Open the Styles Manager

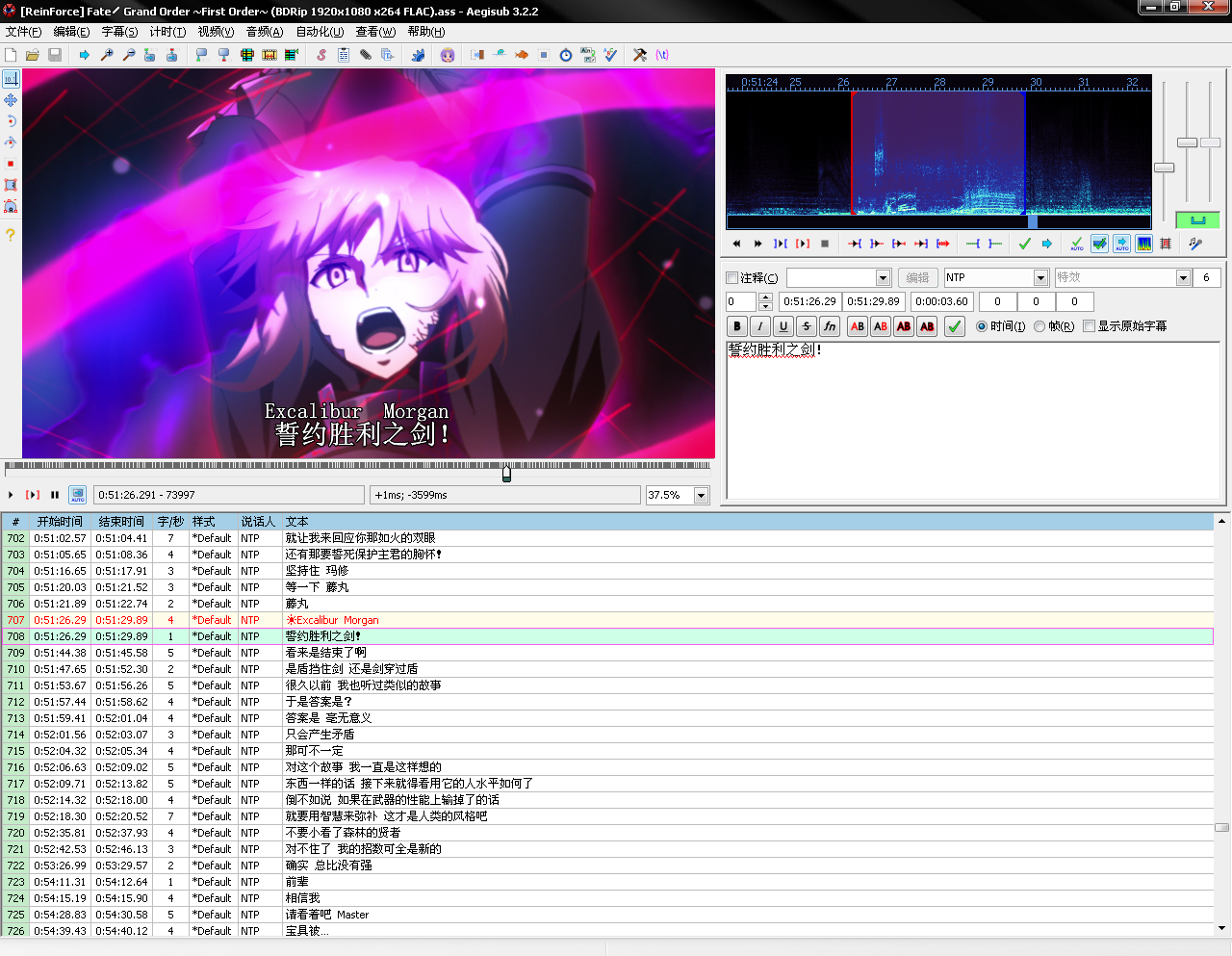(x=321, y=55)
